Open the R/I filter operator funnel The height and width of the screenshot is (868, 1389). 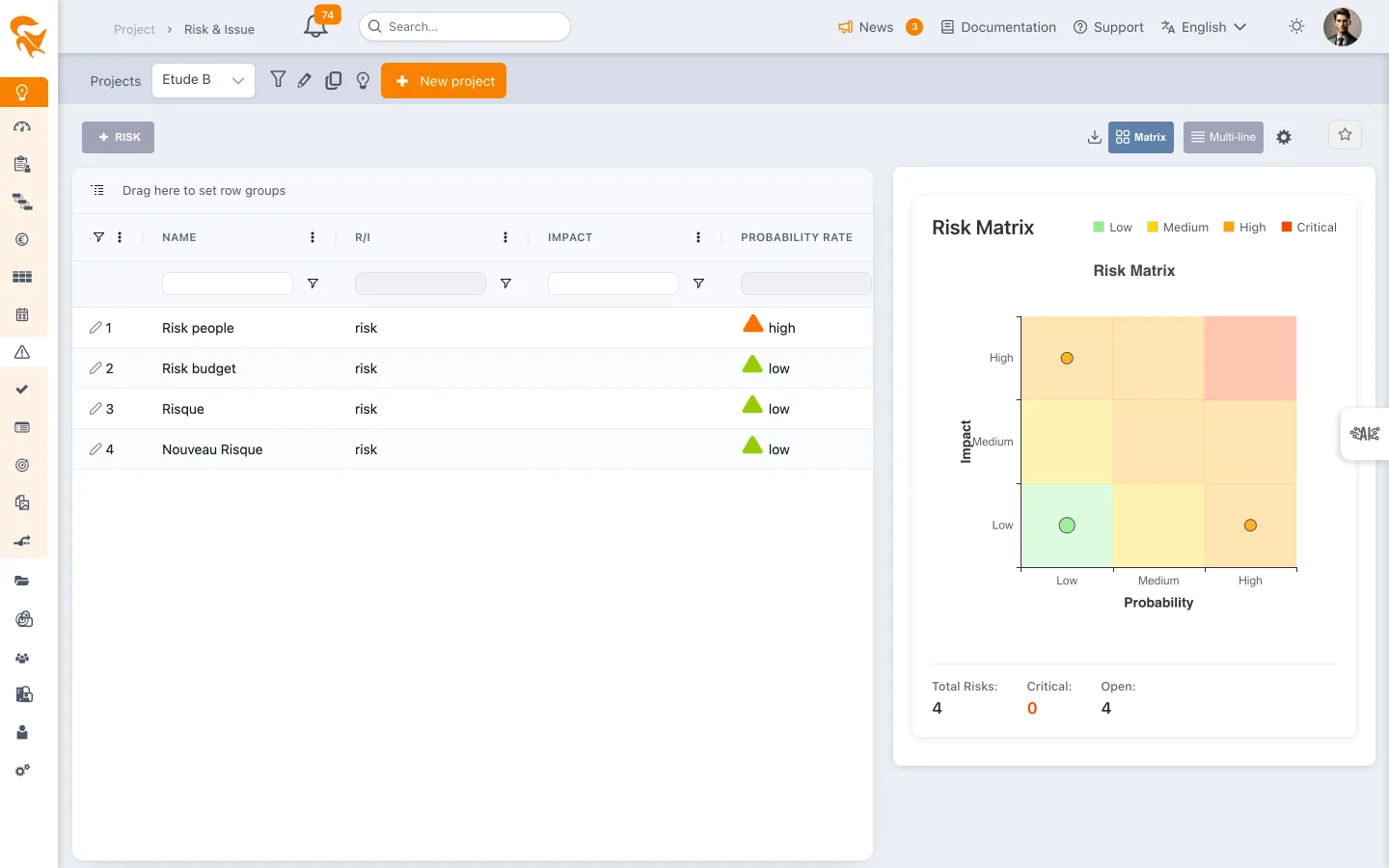[x=505, y=284]
